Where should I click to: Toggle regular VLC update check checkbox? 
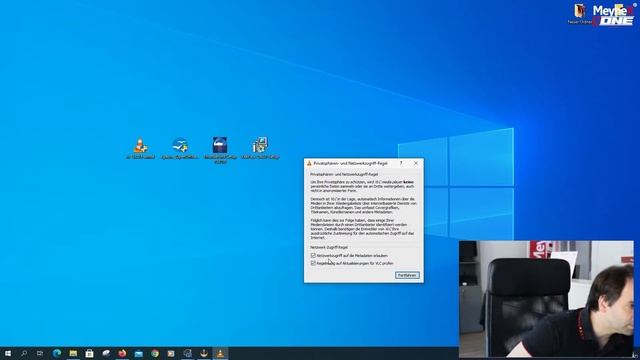tap(313, 263)
